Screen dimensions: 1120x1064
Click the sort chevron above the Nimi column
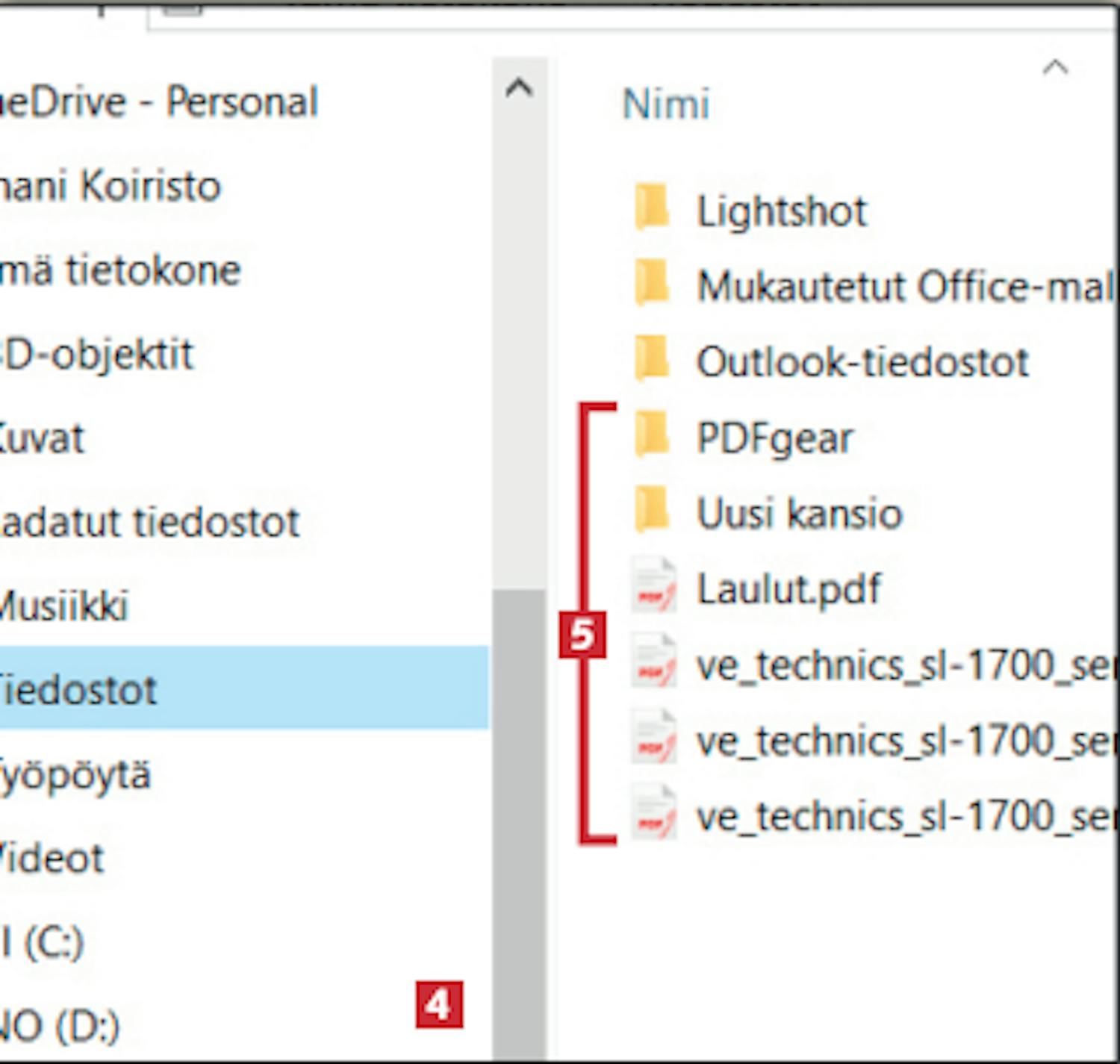(x=1054, y=68)
